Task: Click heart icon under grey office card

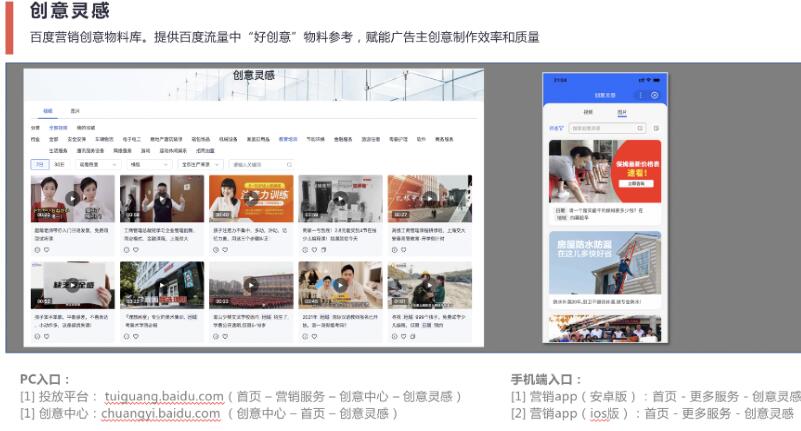Action: [314, 250]
